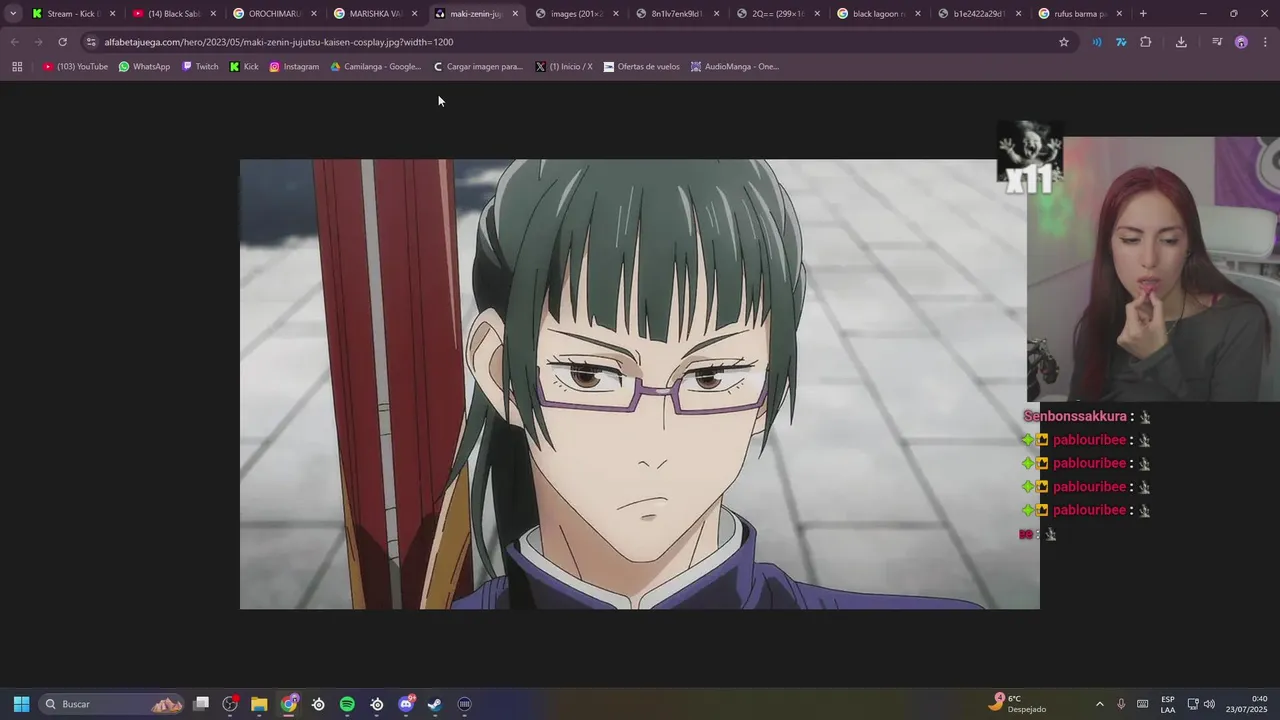Open Discord from the taskbar
1280x720 pixels.
click(x=406, y=704)
